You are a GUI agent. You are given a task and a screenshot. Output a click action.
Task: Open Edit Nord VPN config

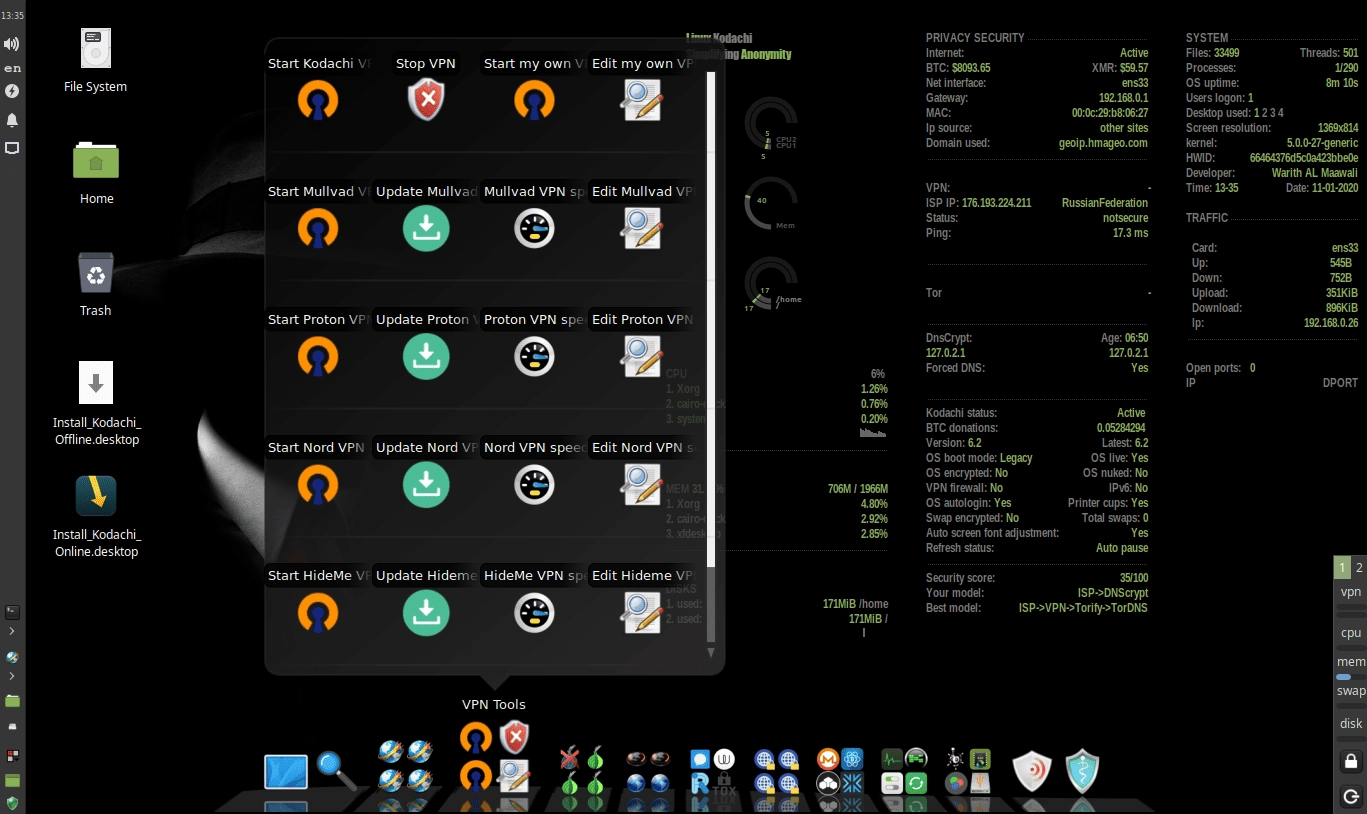pyautogui.click(x=642, y=484)
